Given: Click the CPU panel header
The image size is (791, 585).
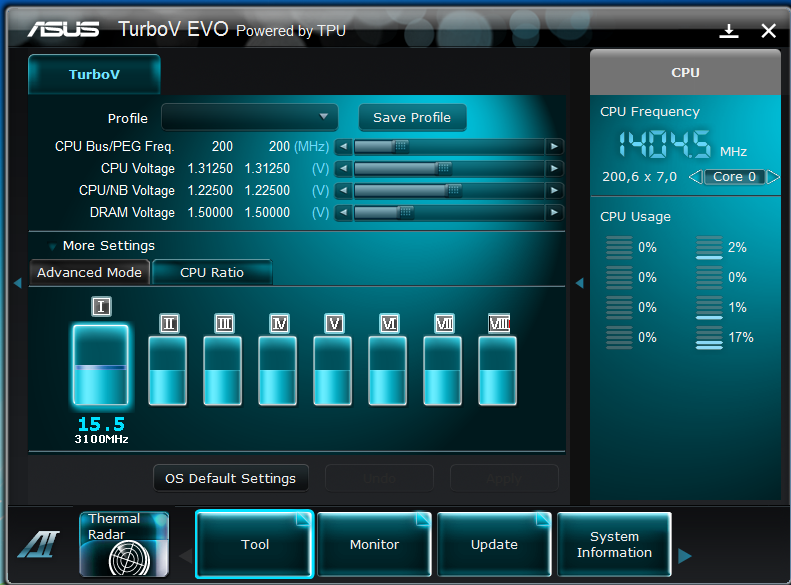Looking at the screenshot, I should 685,73.
